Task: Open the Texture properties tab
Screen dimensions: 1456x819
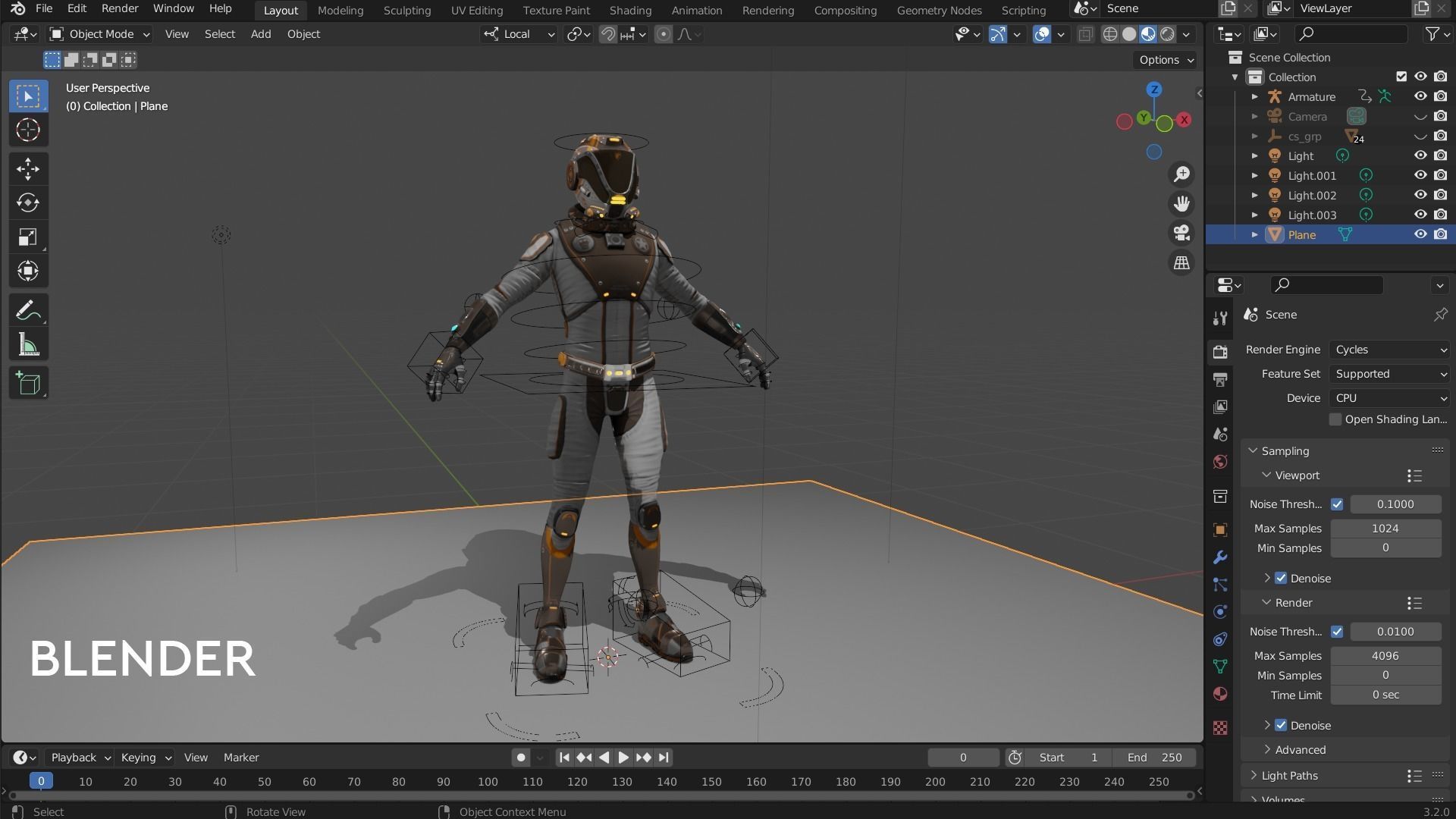Action: (1220, 728)
